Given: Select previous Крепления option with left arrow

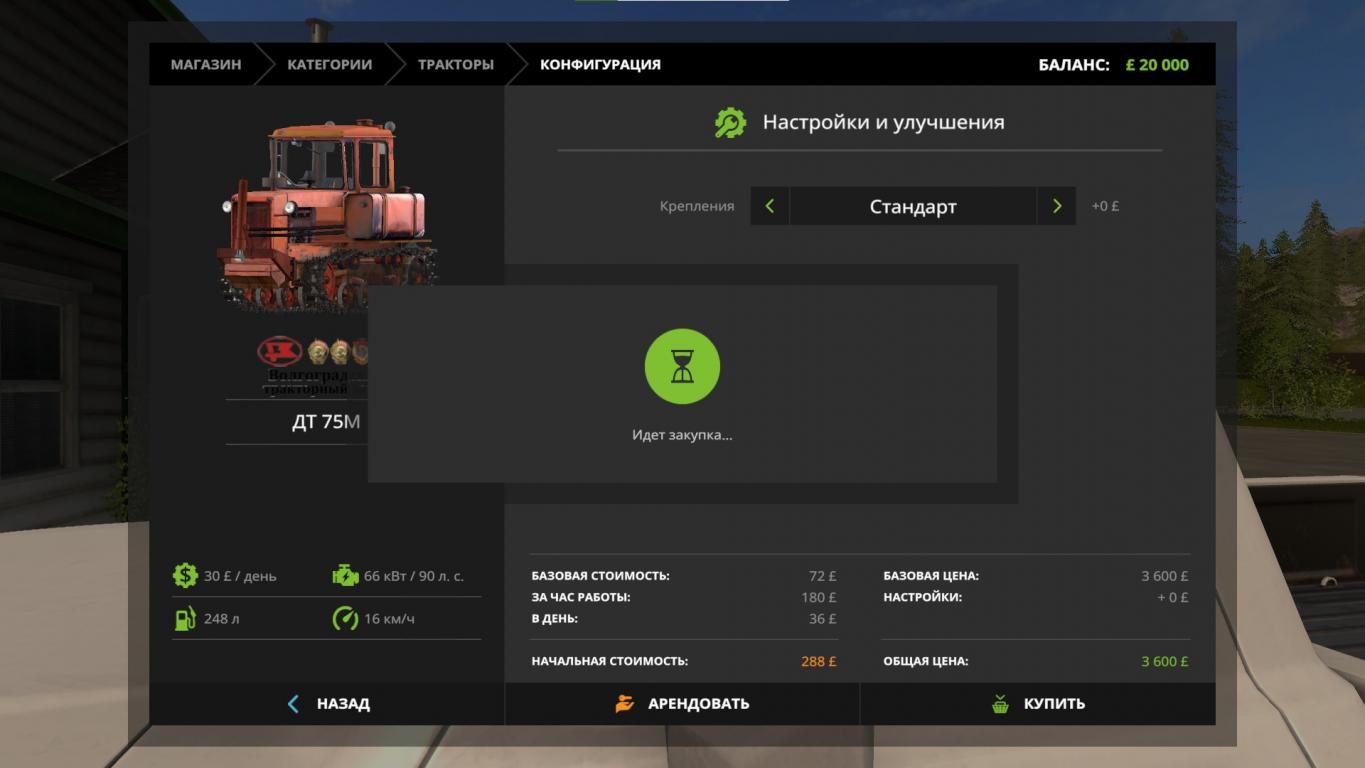Looking at the screenshot, I should point(770,206).
